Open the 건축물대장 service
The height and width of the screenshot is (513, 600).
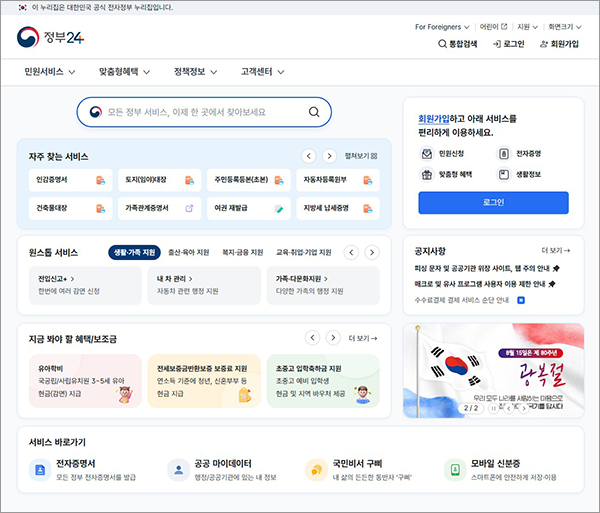click(x=70, y=208)
